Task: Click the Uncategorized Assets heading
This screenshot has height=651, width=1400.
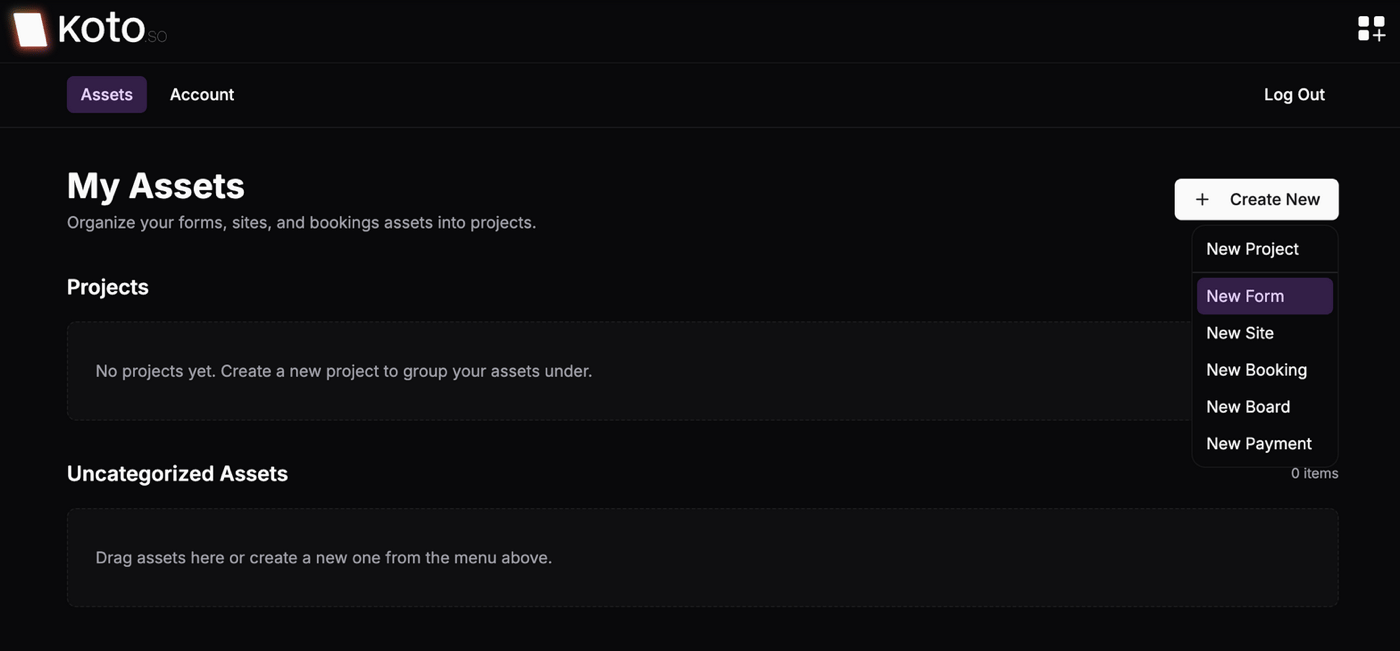Action: [x=177, y=474]
